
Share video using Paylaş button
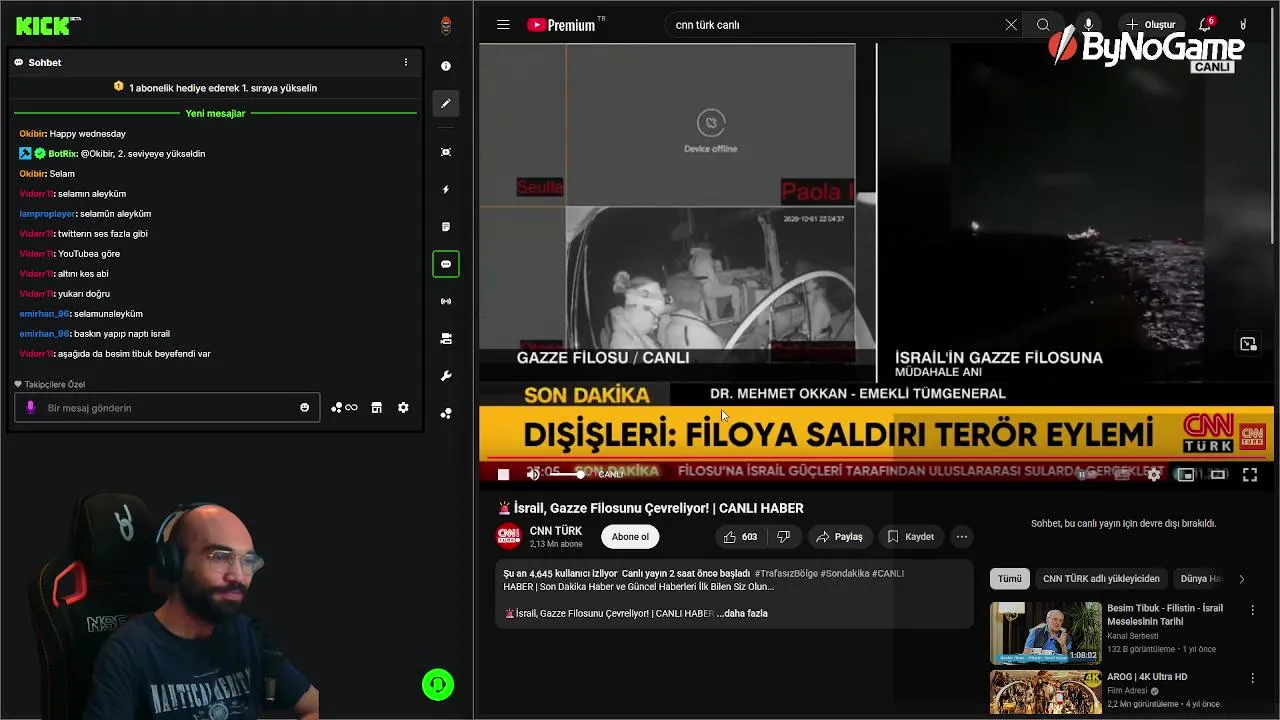click(x=839, y=537)
